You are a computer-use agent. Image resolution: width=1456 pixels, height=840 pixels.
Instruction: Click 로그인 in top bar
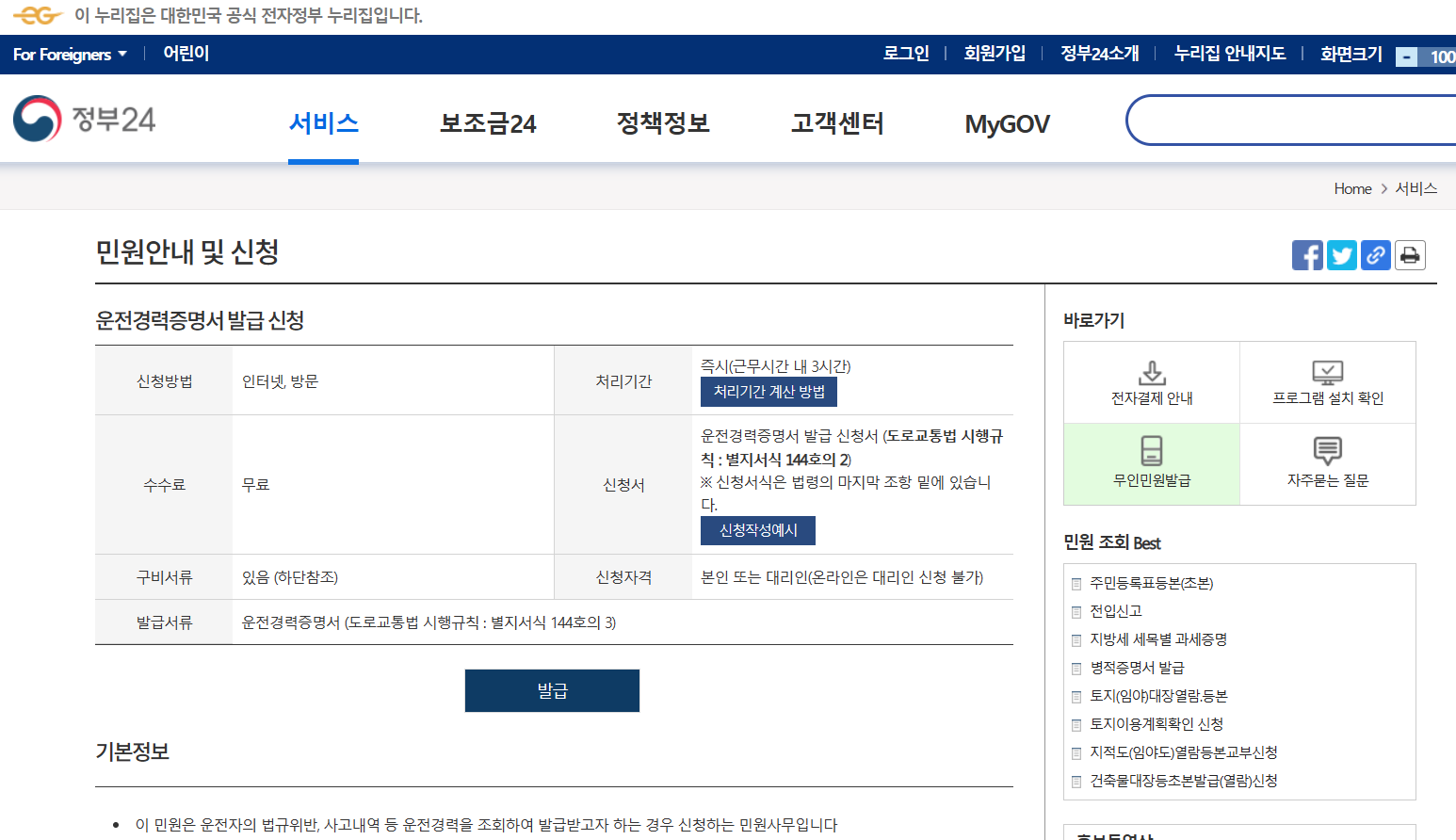(906, 54)
